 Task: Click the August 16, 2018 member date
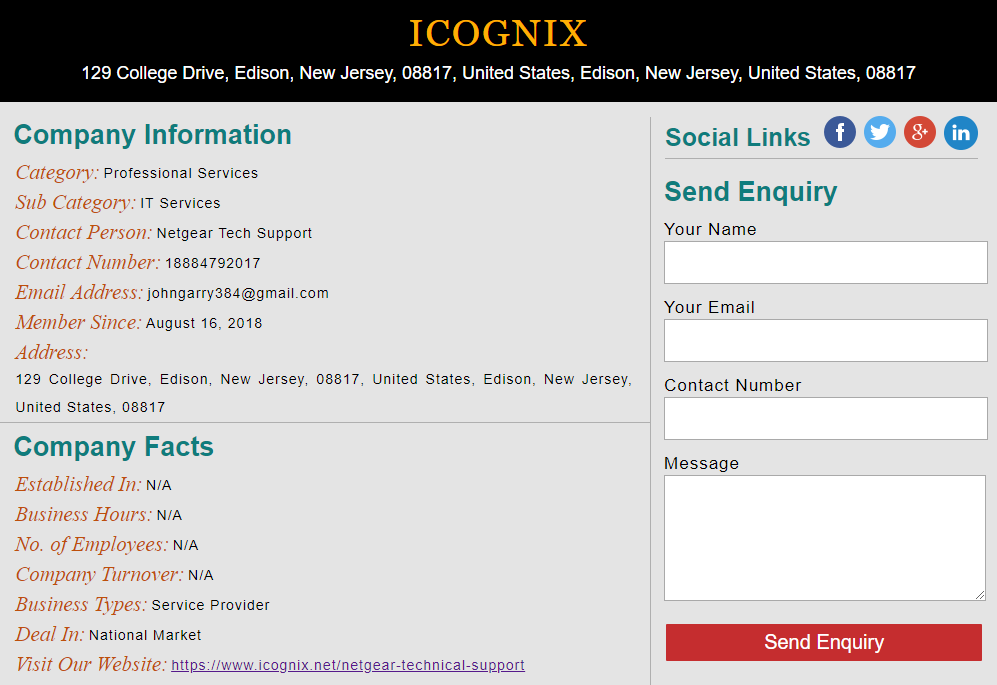click(203, 323)
